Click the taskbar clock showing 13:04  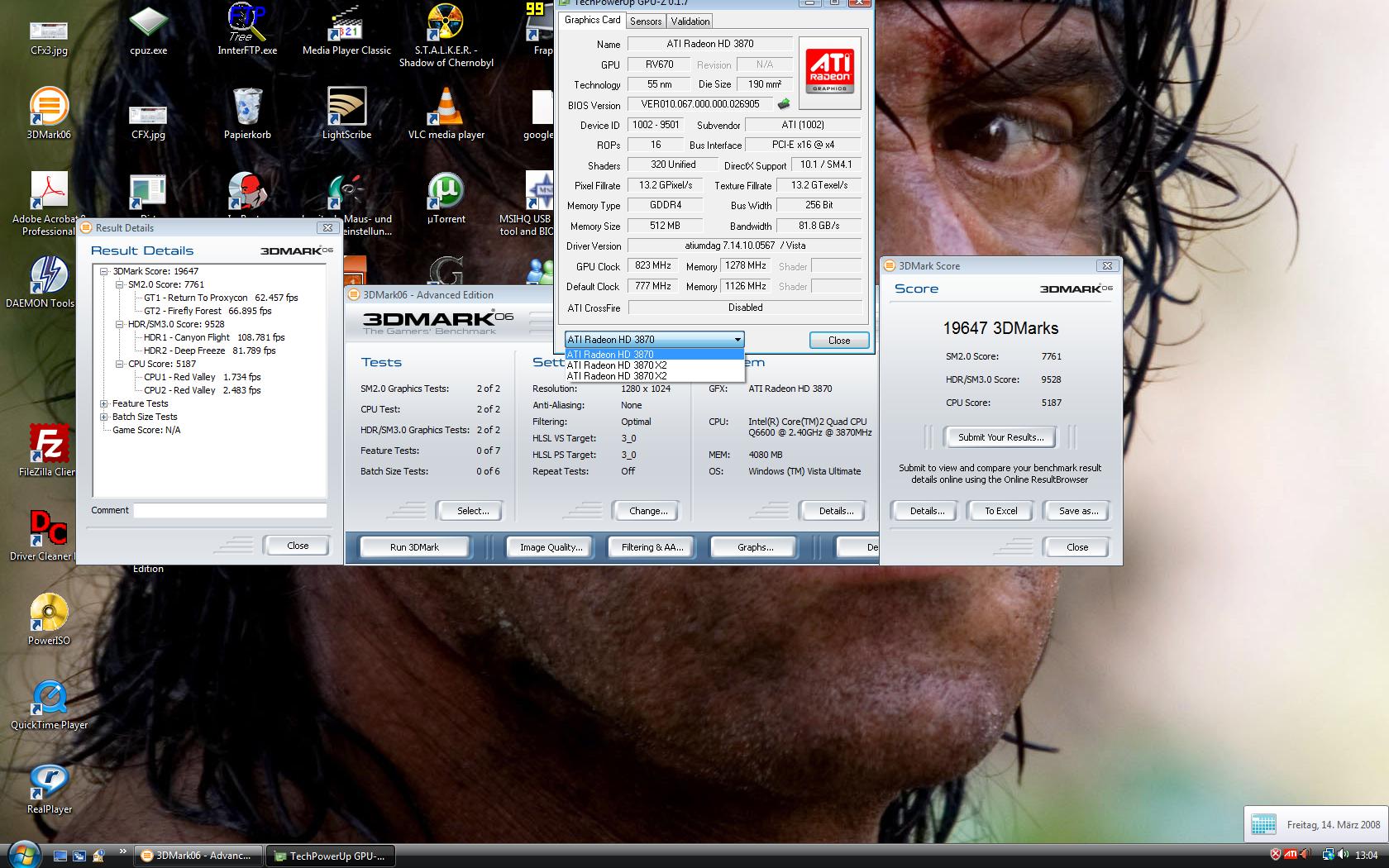[x=1366, y=856]
